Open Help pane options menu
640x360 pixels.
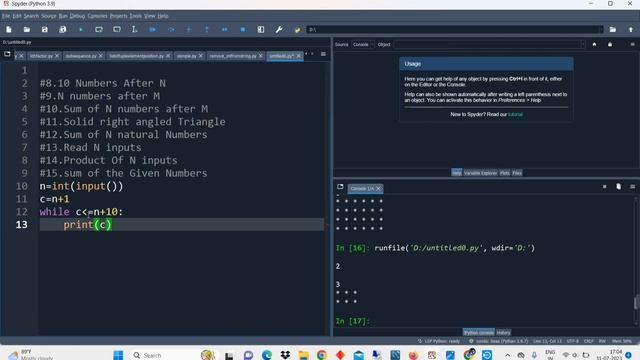632,44
